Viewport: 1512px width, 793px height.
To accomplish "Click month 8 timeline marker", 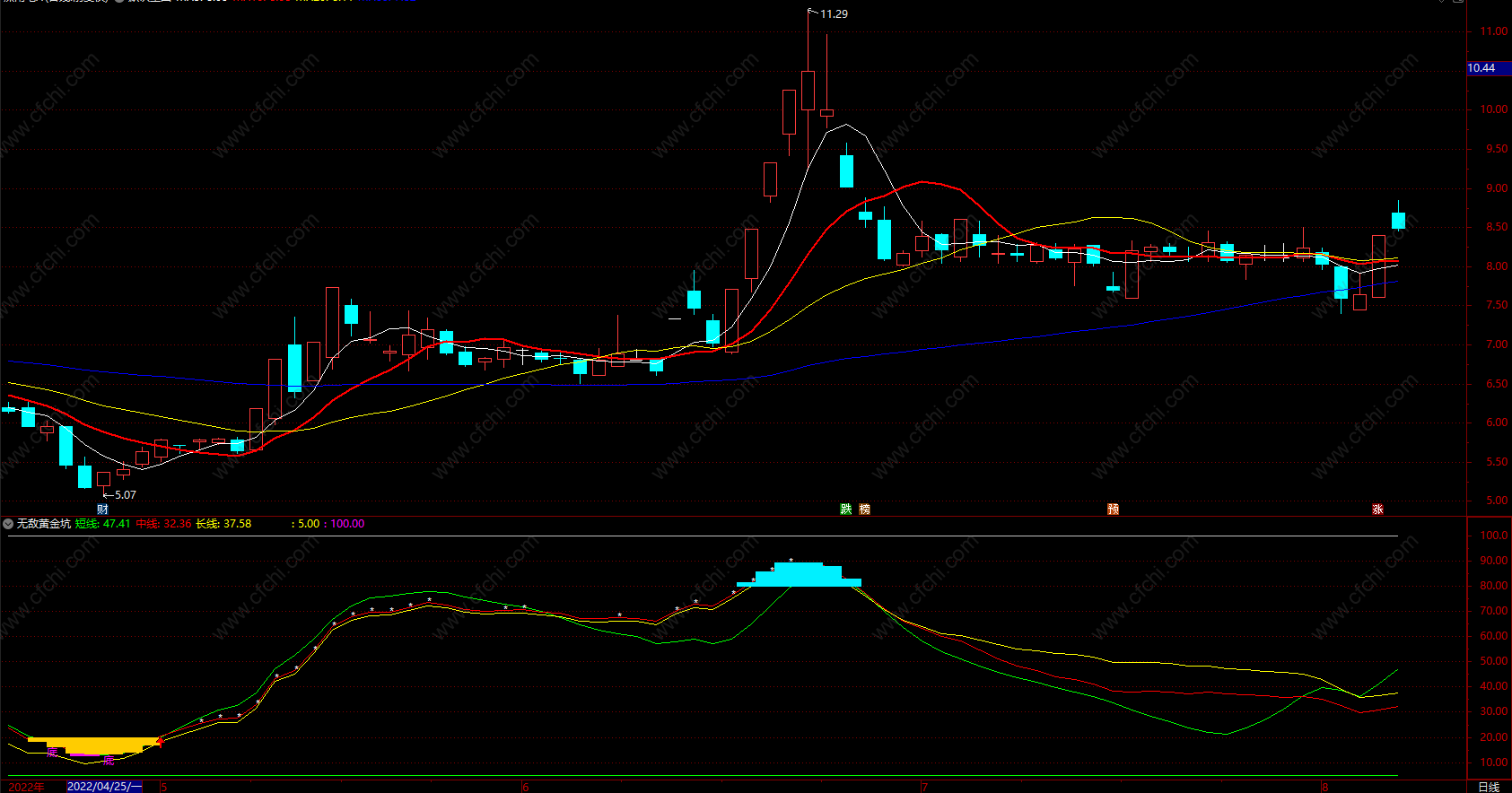I will coord(1324,787).
